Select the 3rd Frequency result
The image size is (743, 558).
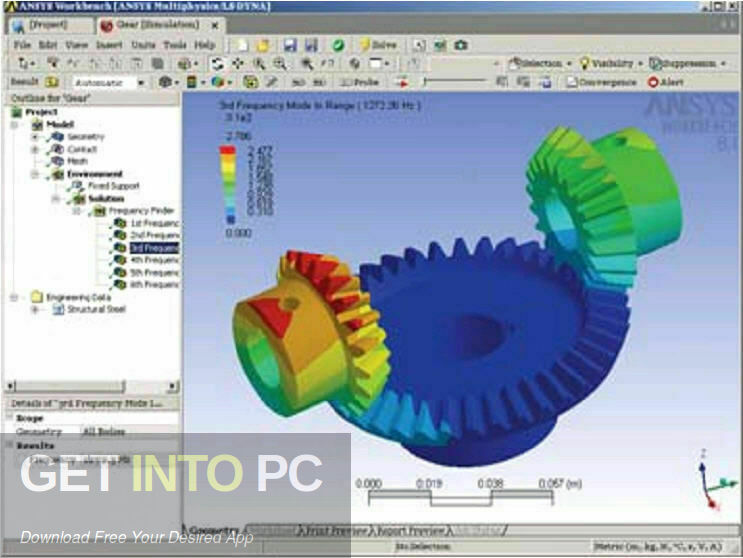pos(154,248)
